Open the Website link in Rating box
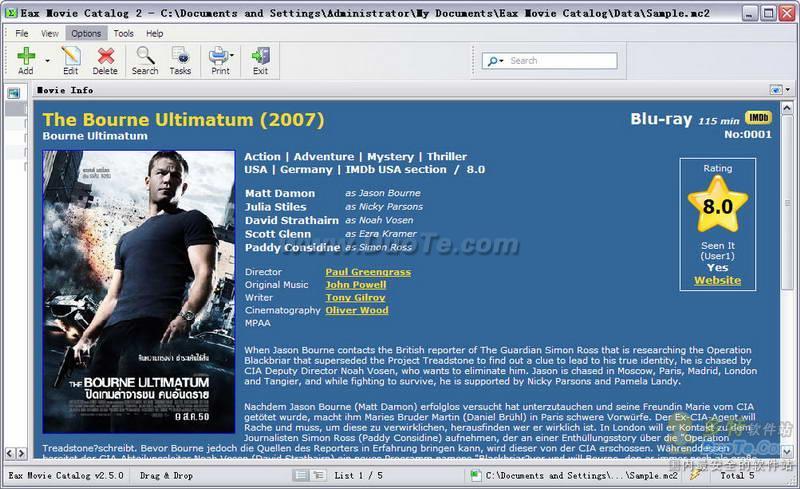The height and width of the screenshot is (489, 800). click(717, 280)
